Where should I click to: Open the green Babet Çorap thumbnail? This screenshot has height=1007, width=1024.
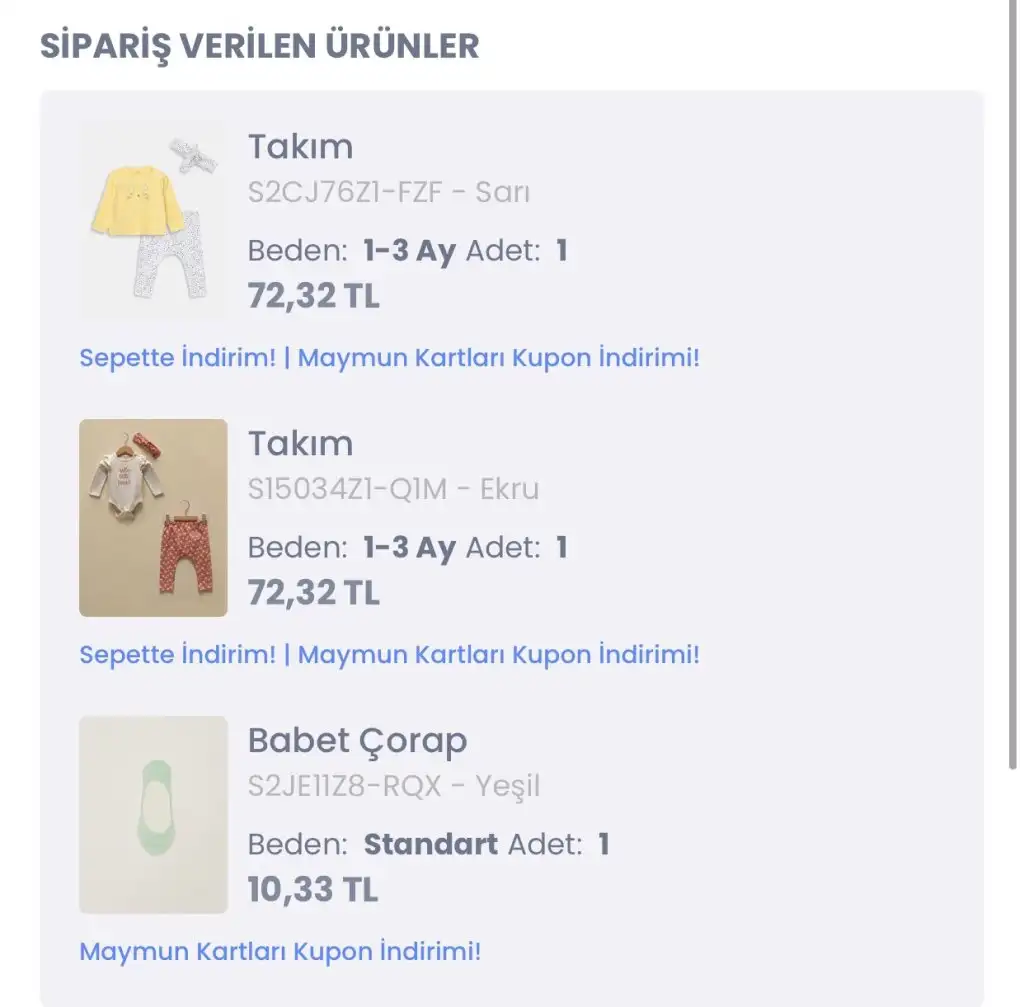click(x=153, y=814)
